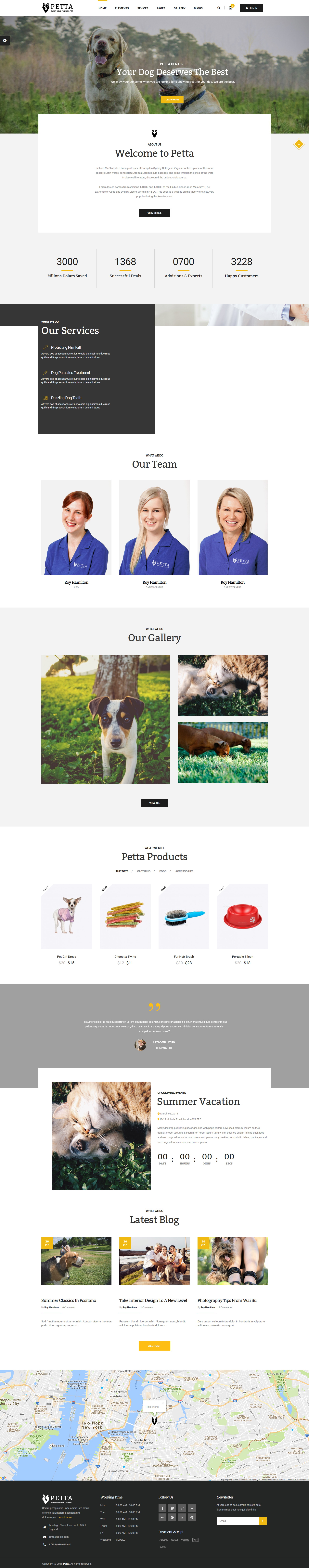The width and height of the screenshot is (309, 1568).
Task: Click the View Detail button
Action: [154, 213]
